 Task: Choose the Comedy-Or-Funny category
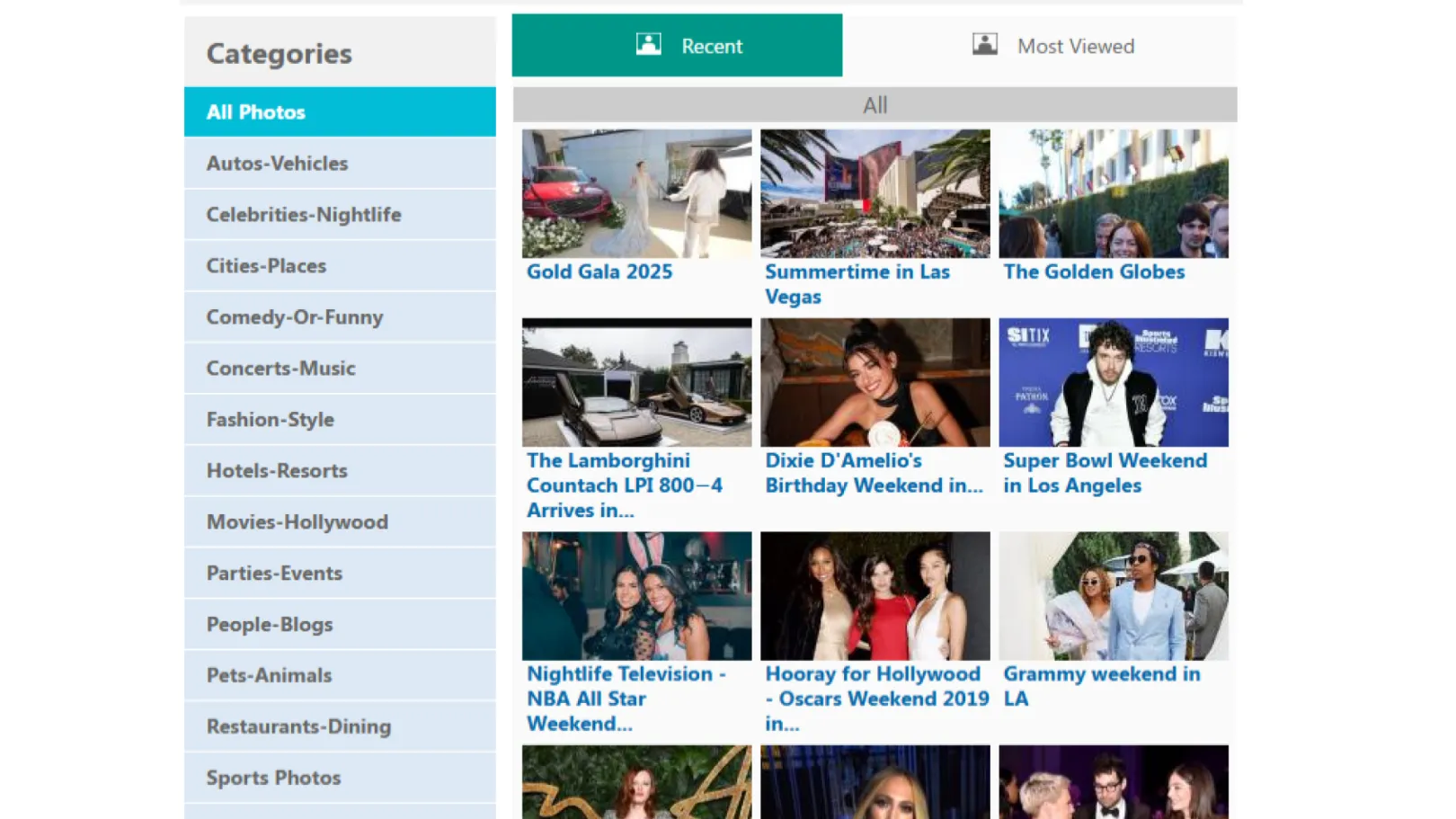[340, 317]
